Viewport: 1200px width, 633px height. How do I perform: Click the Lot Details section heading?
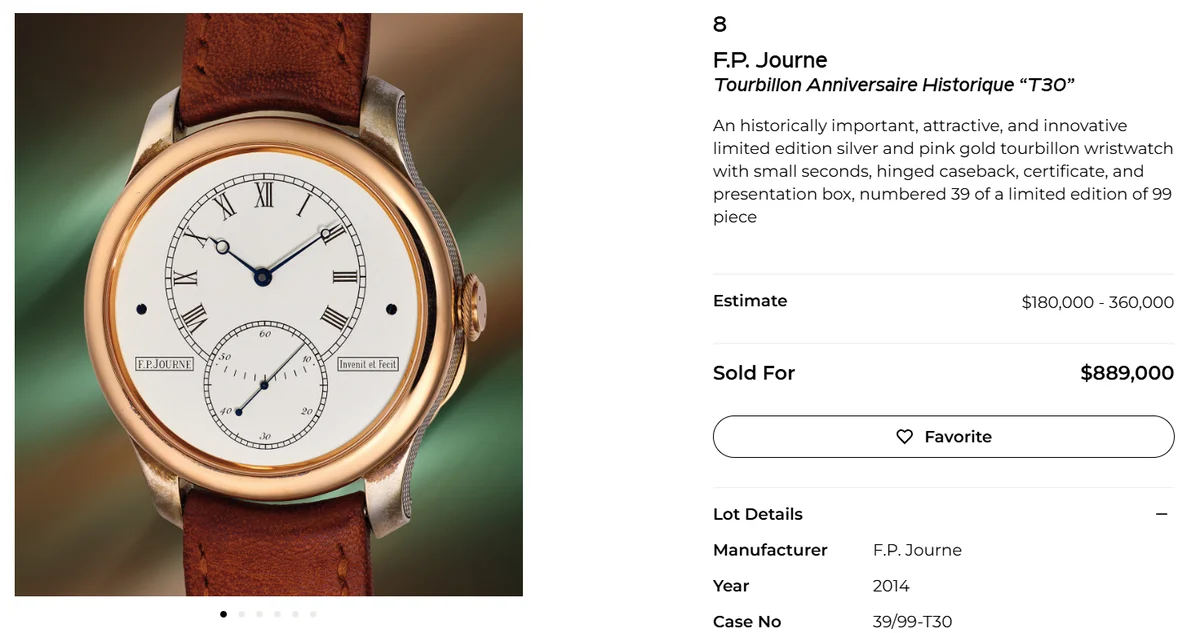click(x=757, y=514)
